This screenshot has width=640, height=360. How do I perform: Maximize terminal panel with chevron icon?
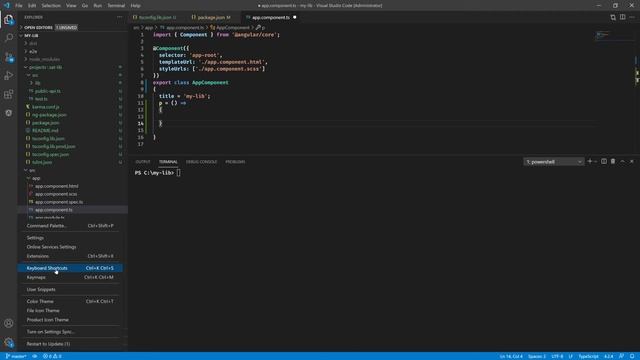point(622,162)
